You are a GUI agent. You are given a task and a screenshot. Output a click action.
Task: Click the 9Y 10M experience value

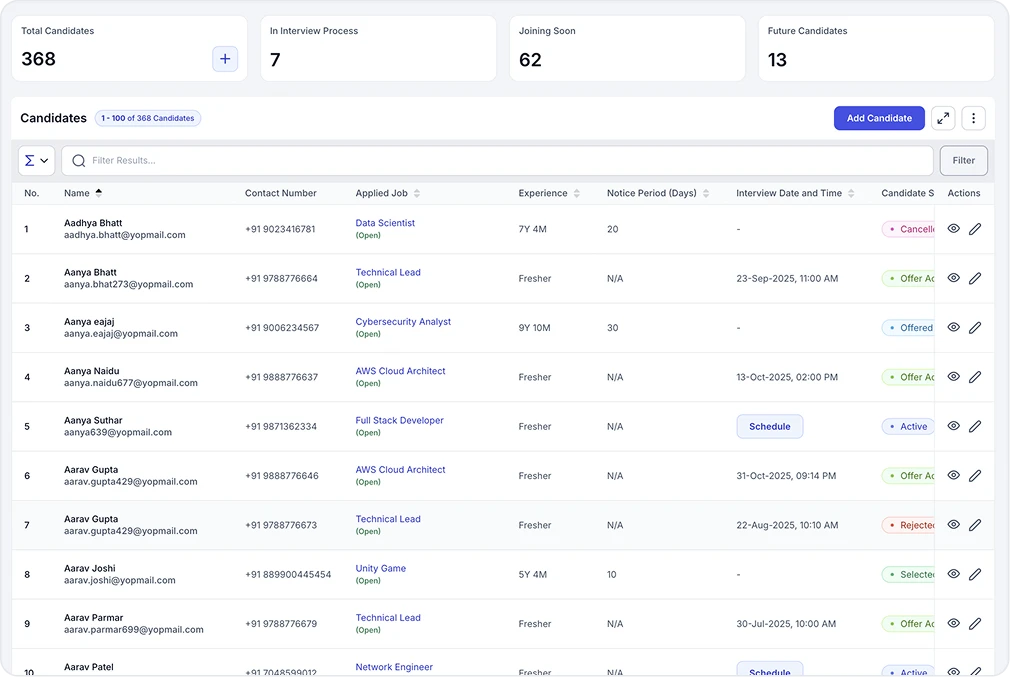[x=534, y=328]
